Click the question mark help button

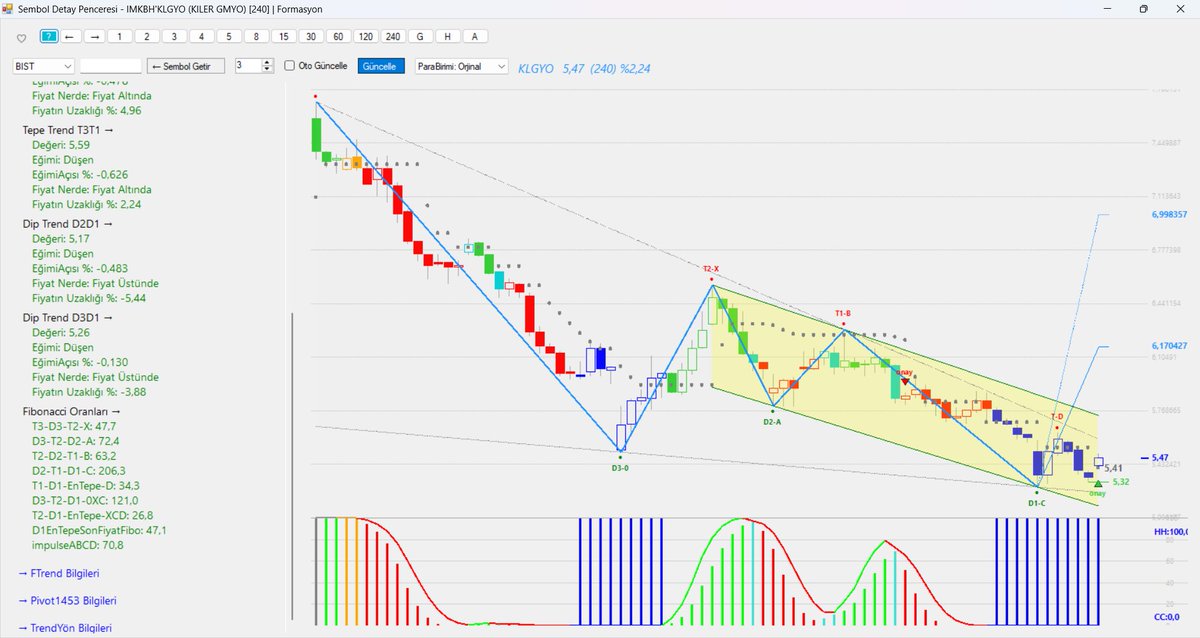49,36
